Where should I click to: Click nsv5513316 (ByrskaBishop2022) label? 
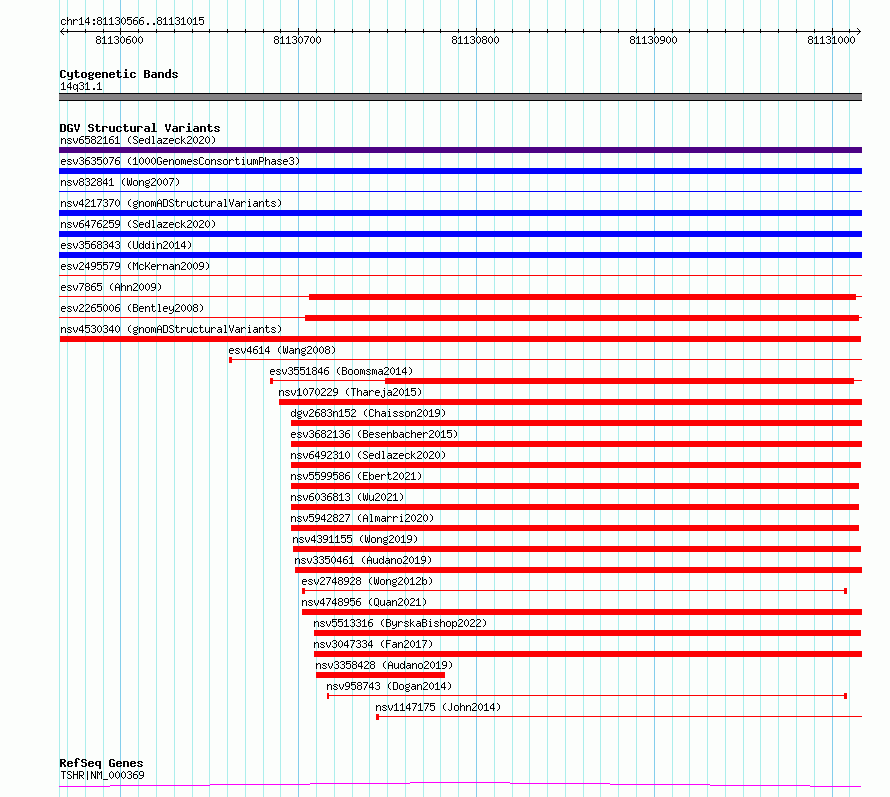(x=400, y=623)
